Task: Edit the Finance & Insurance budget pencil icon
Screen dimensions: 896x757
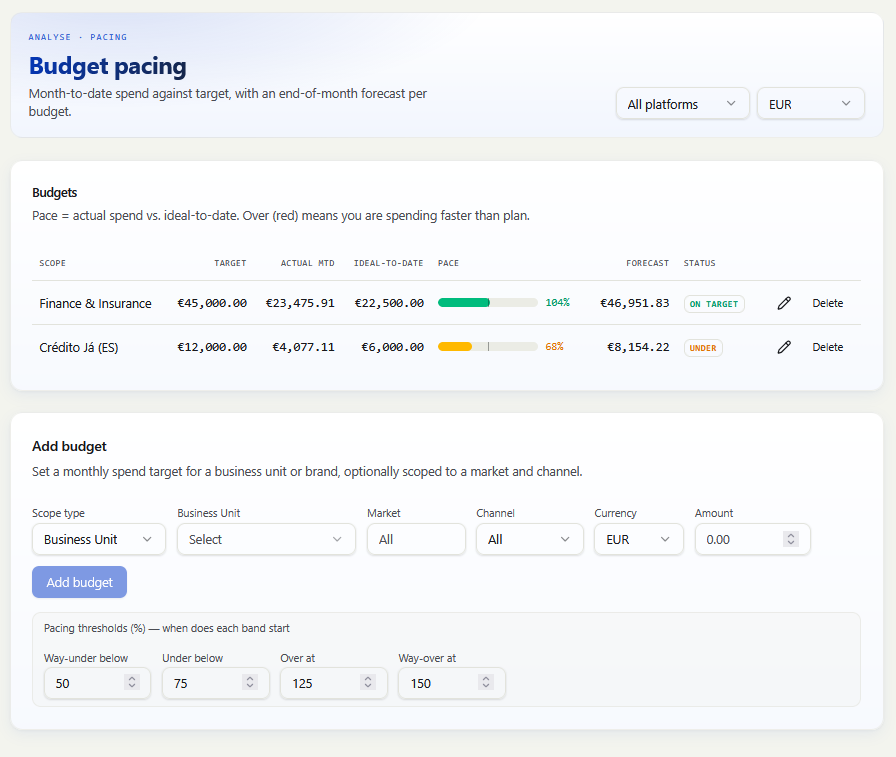Action: 784,303
